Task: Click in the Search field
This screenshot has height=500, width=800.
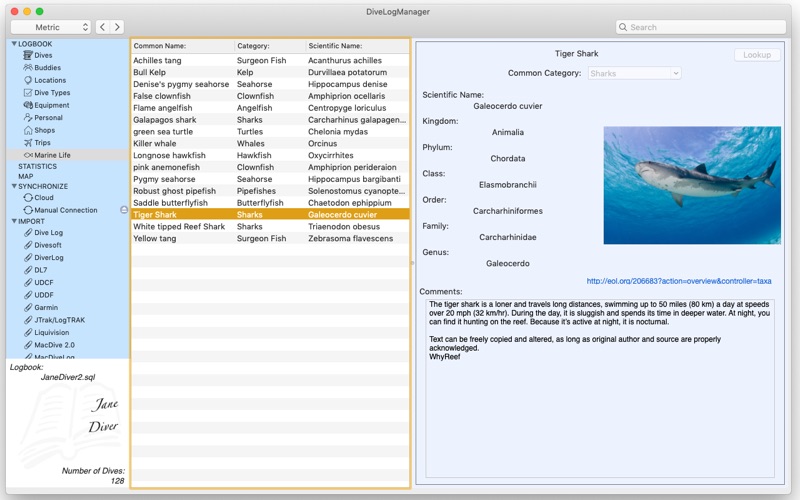Action: (x=701, y=27)
